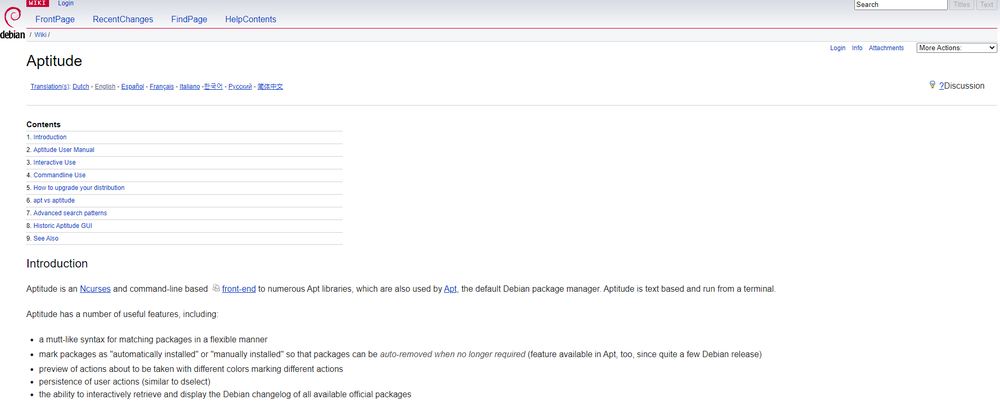Image resolution: width=1000 pixels, height=401 pixels.
Task: Switch to the Korean translation
Action: [x=213, y=87]
